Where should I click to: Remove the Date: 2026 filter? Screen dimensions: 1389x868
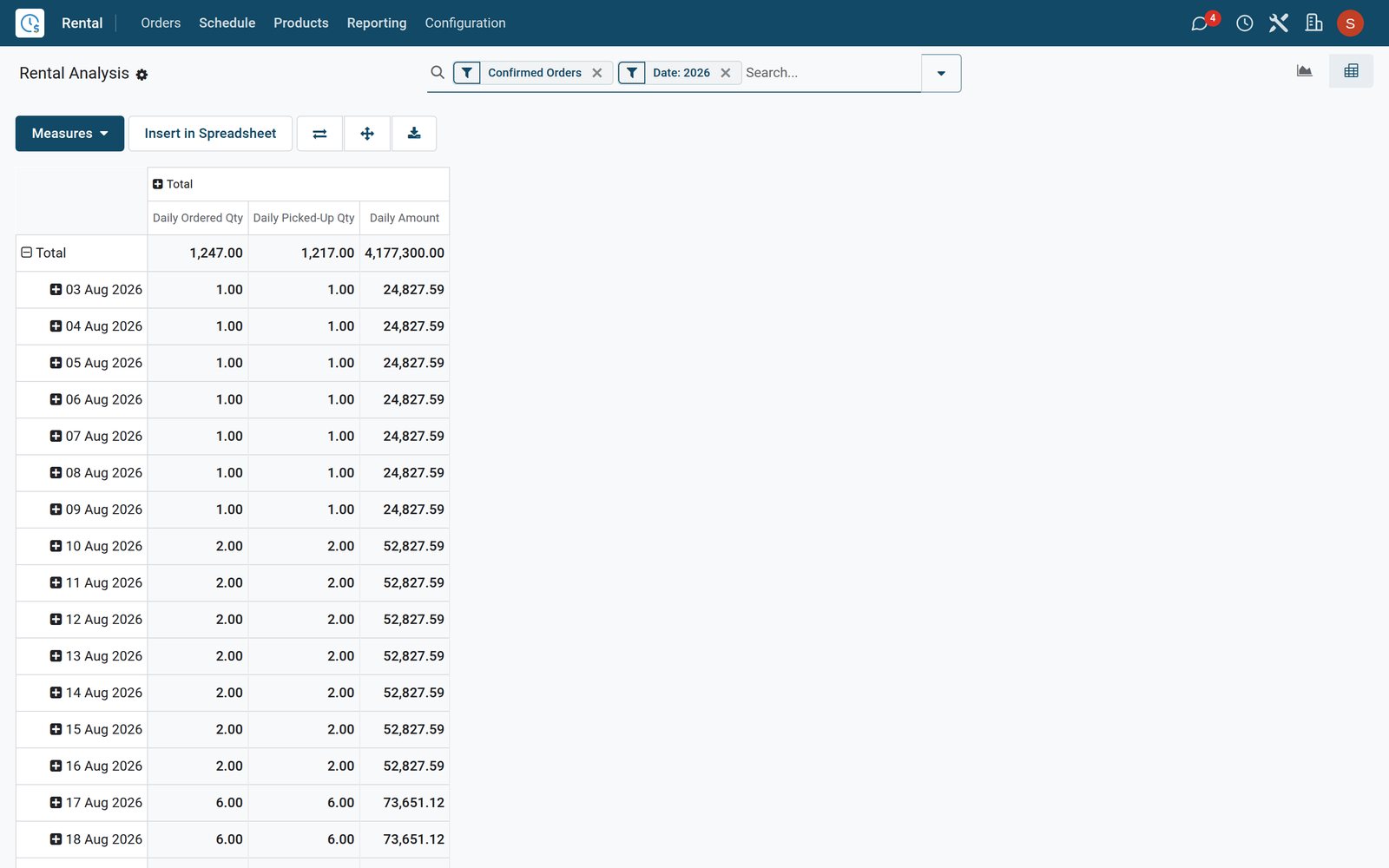tap(726, 73)
